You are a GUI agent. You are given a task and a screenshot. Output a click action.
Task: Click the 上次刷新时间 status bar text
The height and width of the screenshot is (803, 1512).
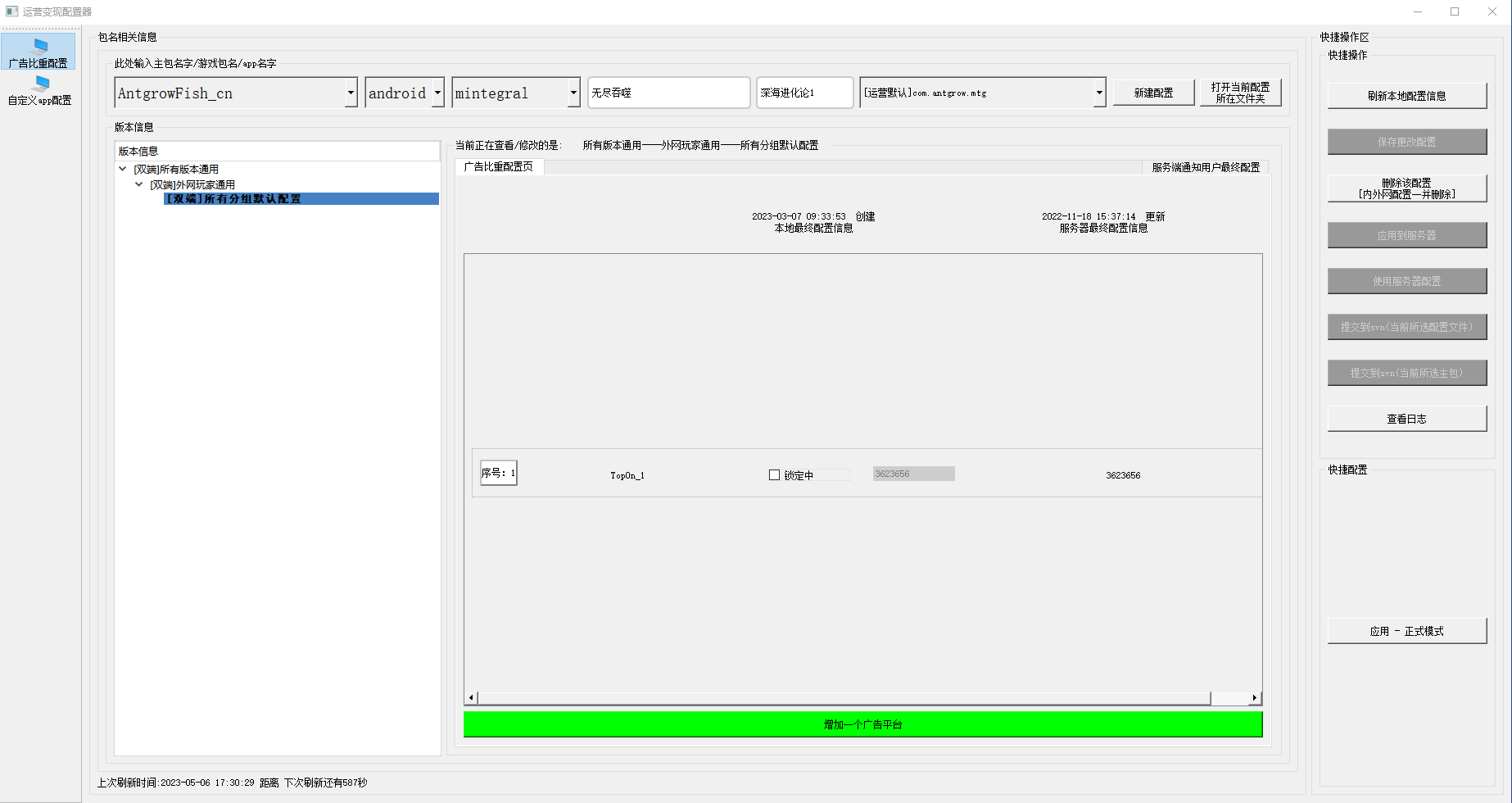coord(232,783)
